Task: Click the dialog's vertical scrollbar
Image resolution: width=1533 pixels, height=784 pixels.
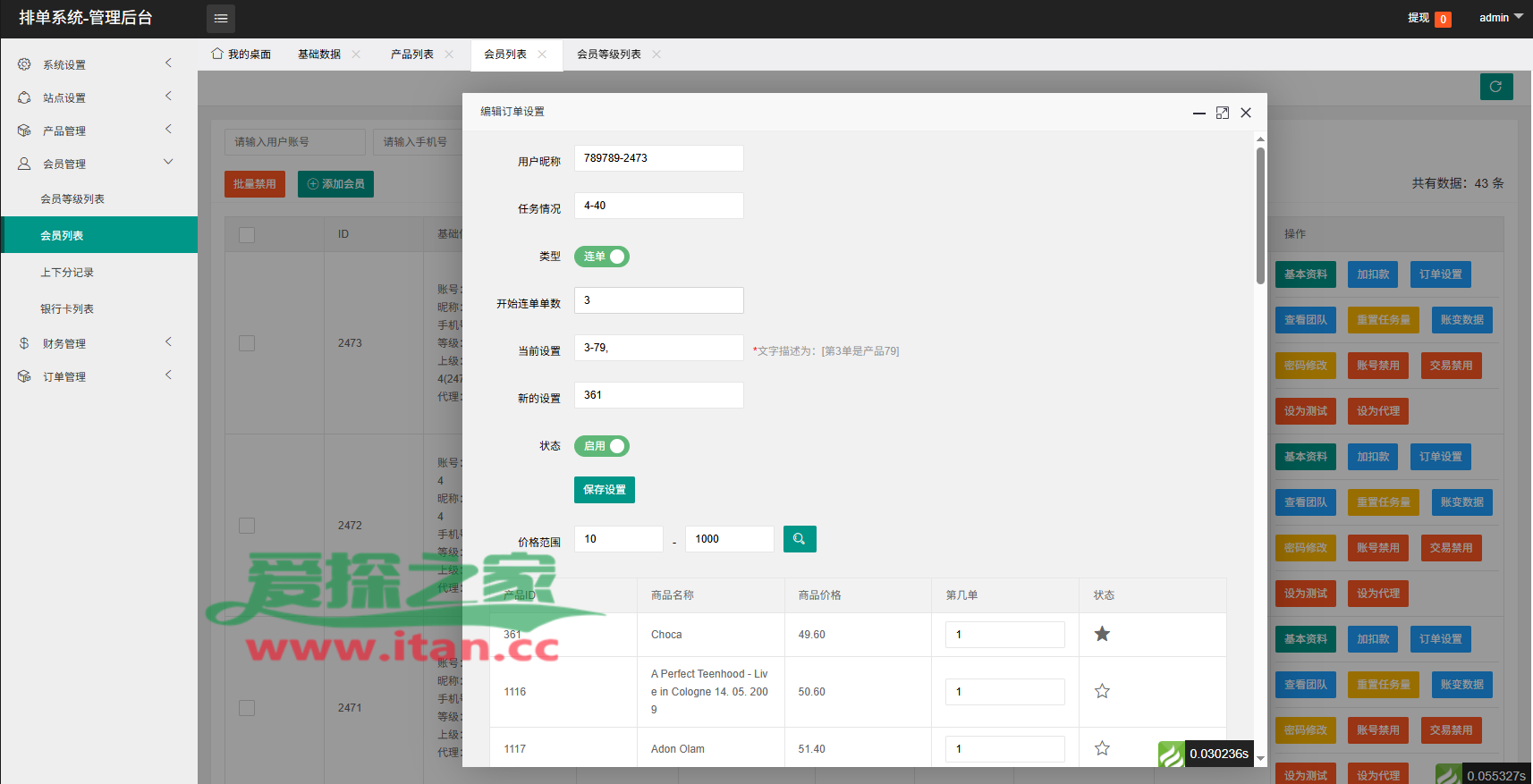Action: click(1260, 215)
